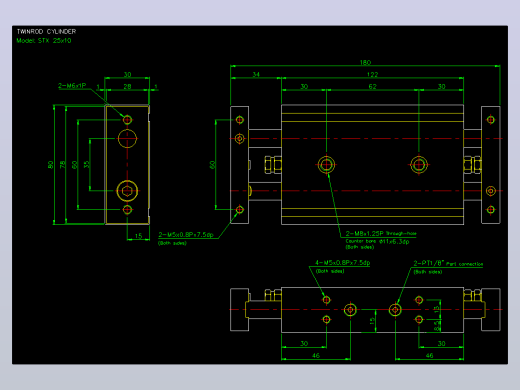Click the '35' rod spacing dimension
The image size is (520, 390).
coord(87,165)
